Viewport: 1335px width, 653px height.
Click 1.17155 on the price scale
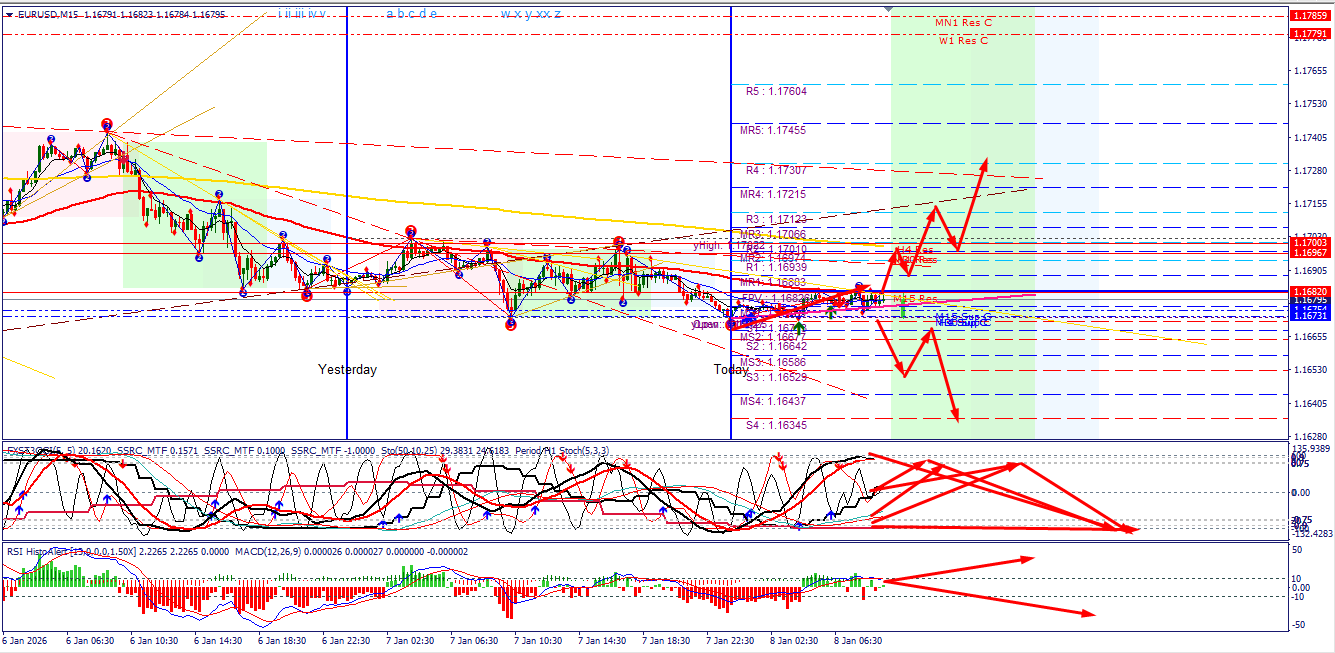coord(1310,204)
